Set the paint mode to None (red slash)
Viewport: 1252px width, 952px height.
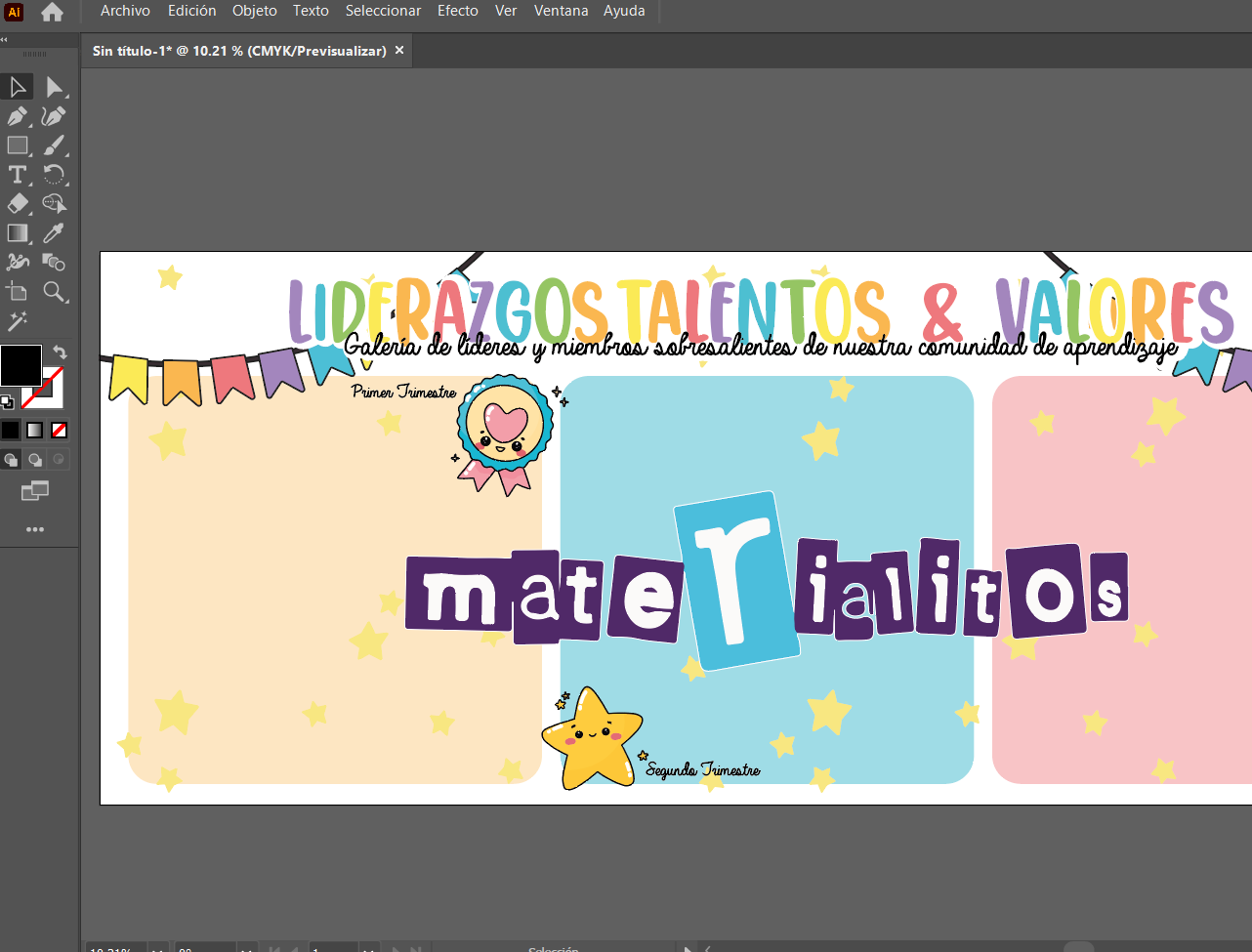[x=60, y=430]
